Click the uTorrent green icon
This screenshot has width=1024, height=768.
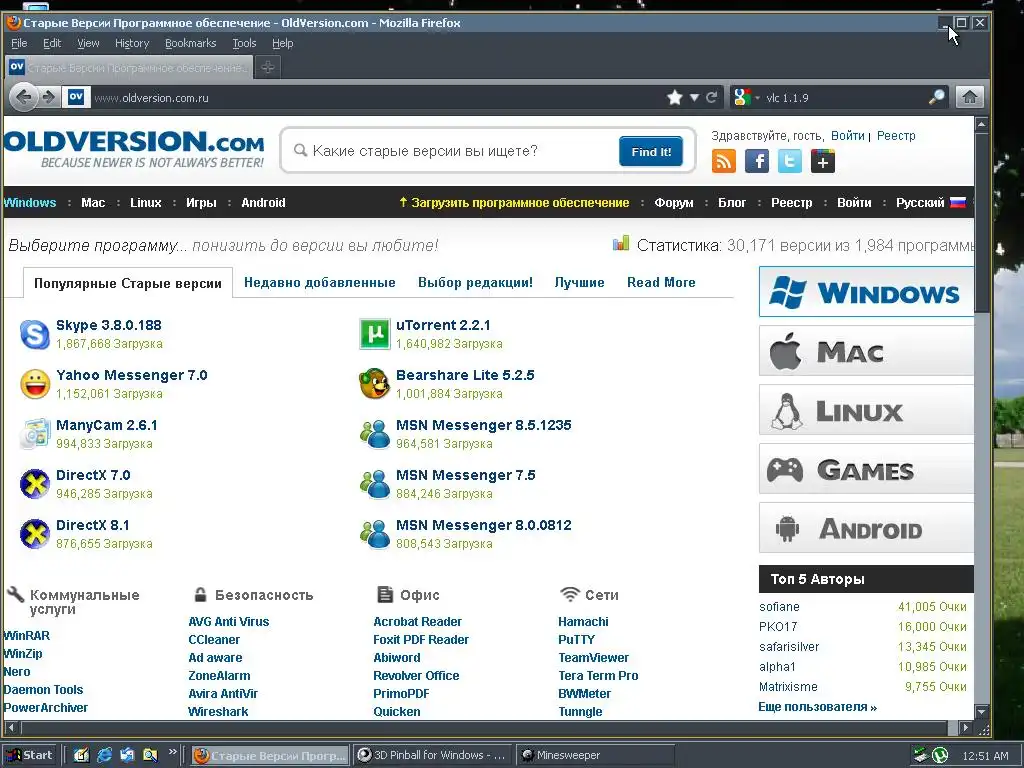click(375, 334)
